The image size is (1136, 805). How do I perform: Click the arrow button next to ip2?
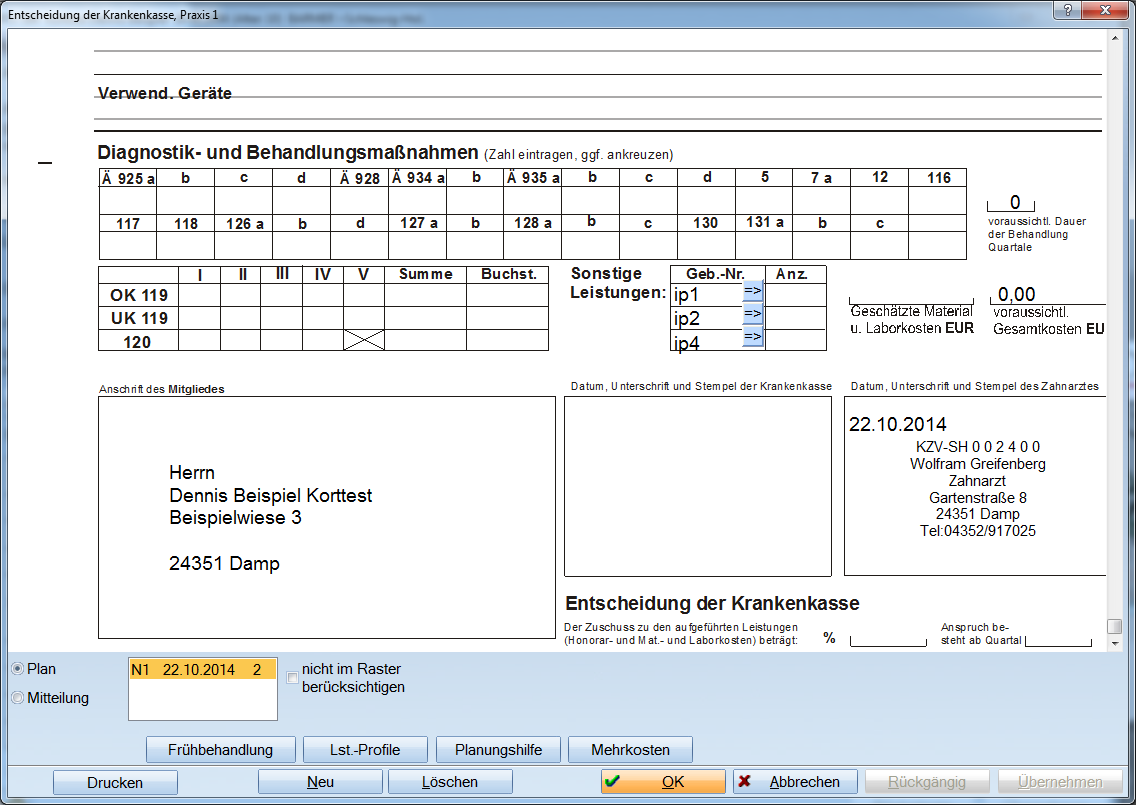click(753, 315)
